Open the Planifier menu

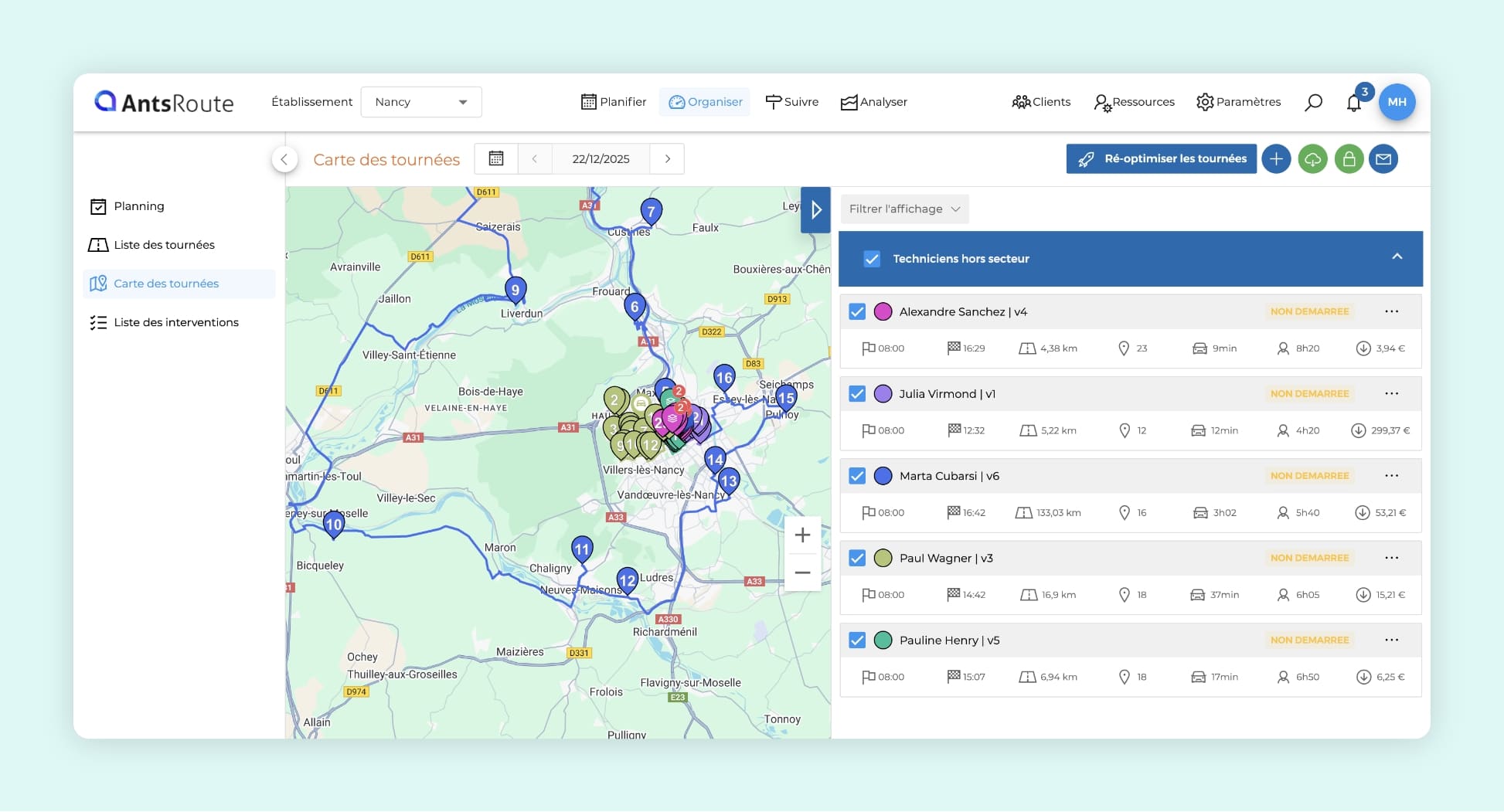click(613, 102)
